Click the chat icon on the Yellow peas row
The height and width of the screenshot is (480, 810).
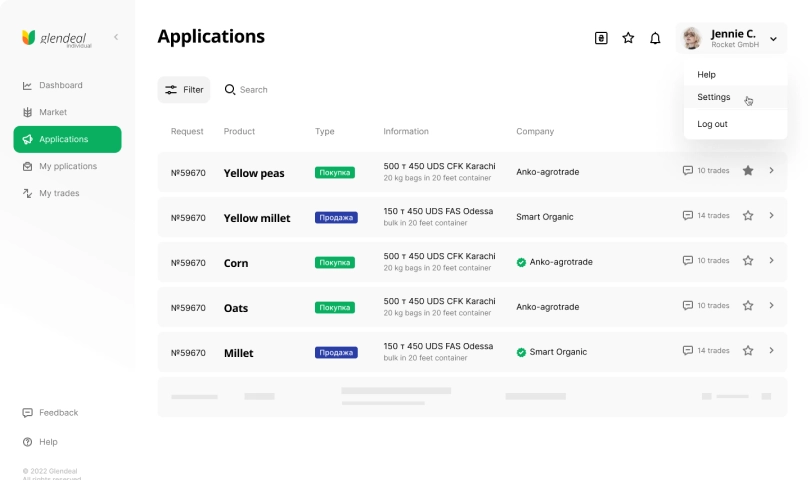pyautogui.click(x=687, y=171)
